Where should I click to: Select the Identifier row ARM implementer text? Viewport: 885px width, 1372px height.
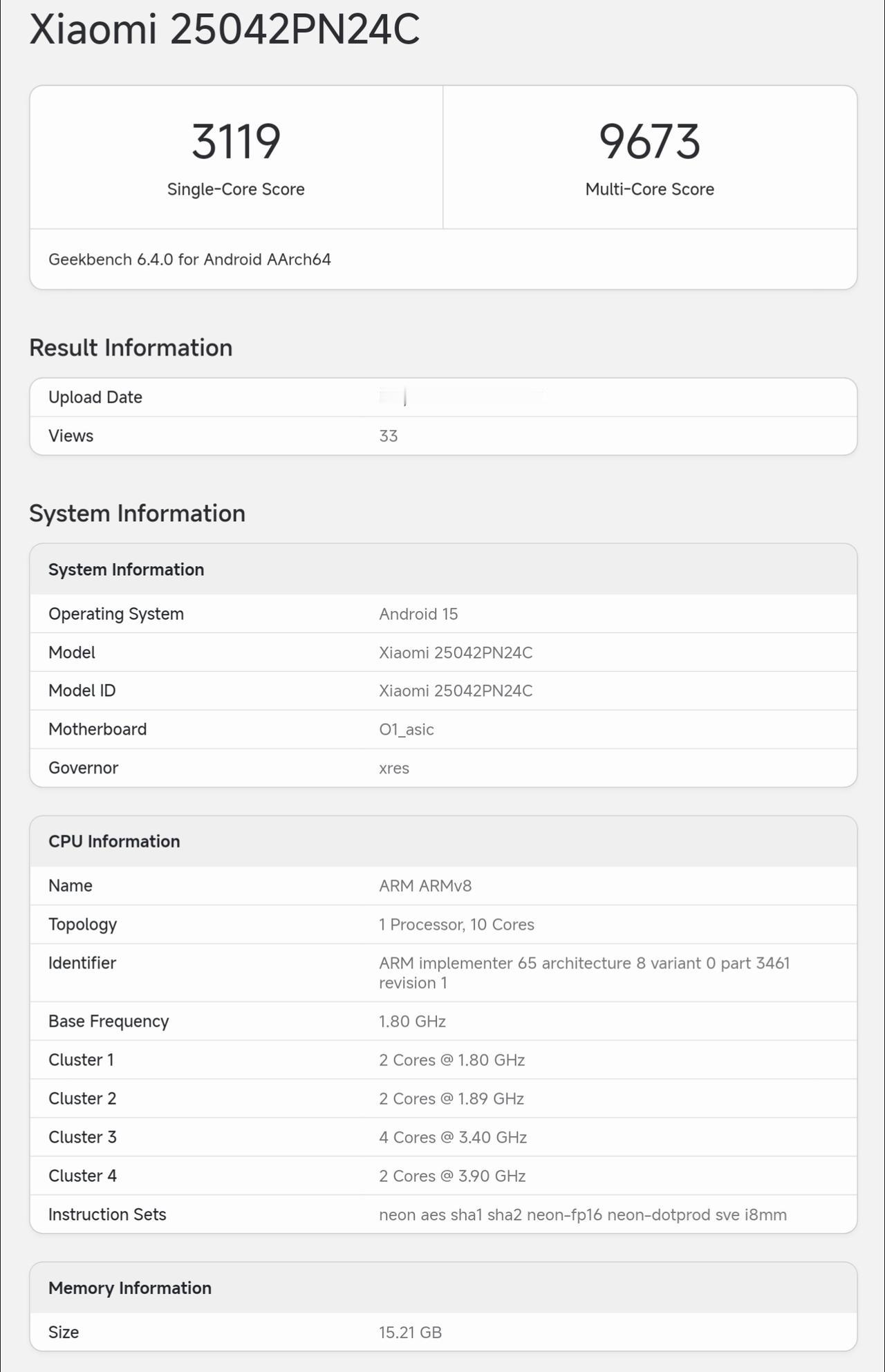point(584,972)
